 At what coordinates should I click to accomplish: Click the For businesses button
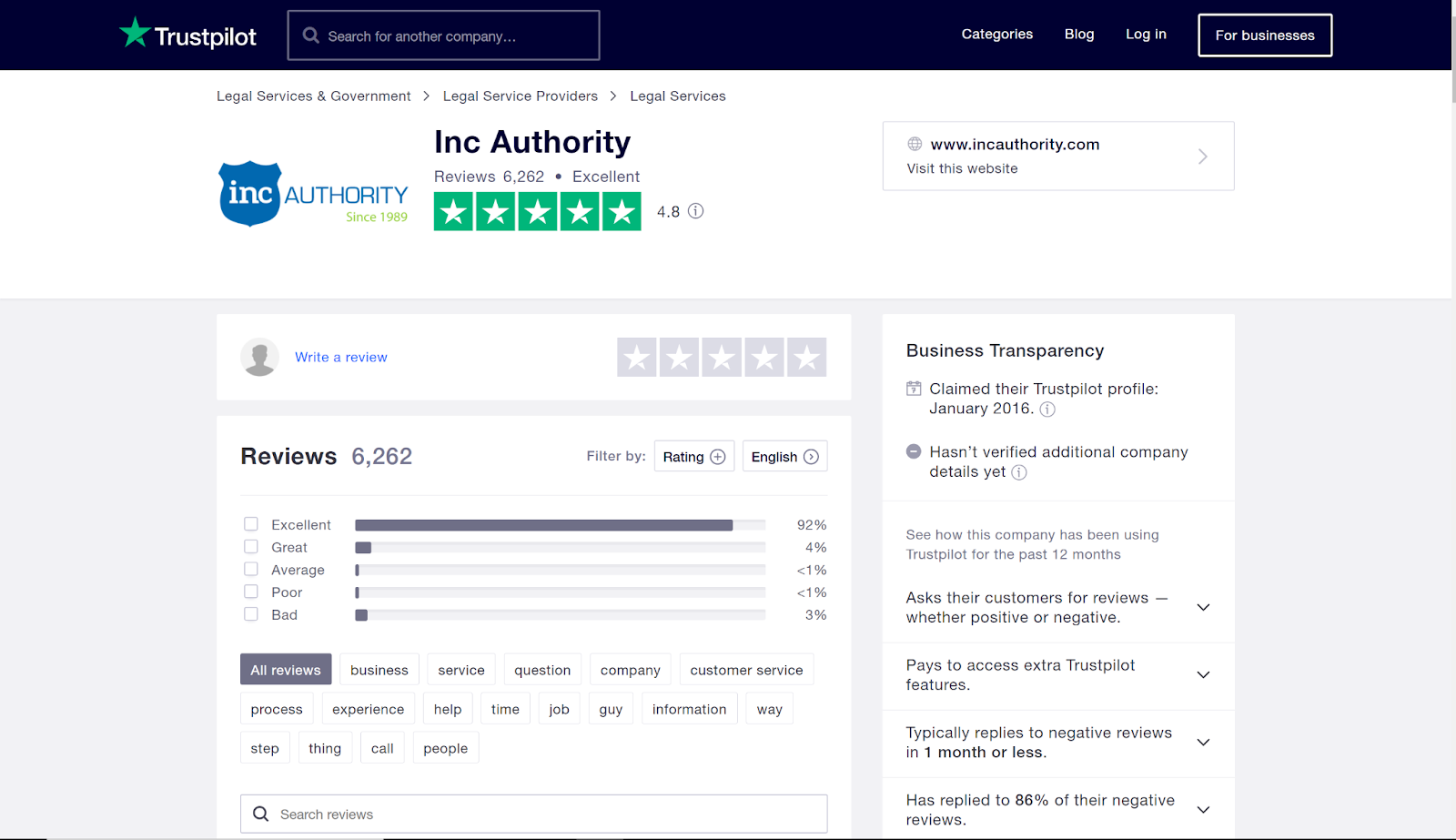1265,35
